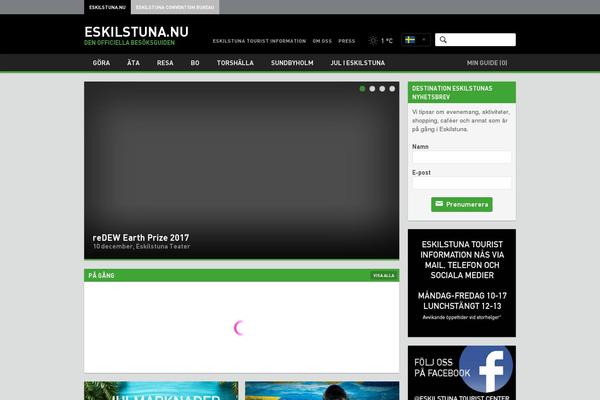Open MIN GUIDE (0)
The height and width of the screenshot is (400, 600).
(487, 63)
